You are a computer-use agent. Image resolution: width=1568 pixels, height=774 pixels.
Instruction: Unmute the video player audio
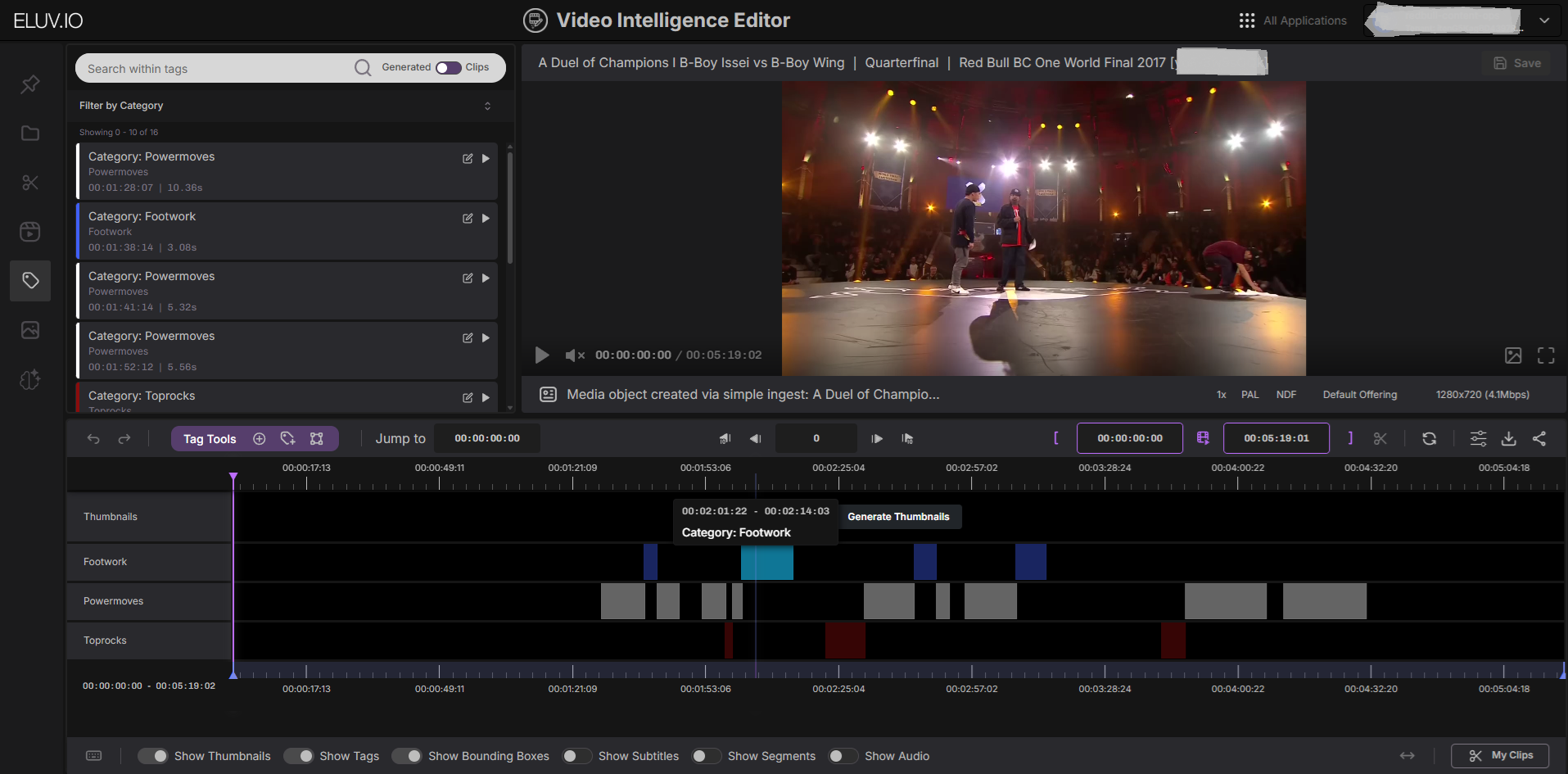[574, 355]
